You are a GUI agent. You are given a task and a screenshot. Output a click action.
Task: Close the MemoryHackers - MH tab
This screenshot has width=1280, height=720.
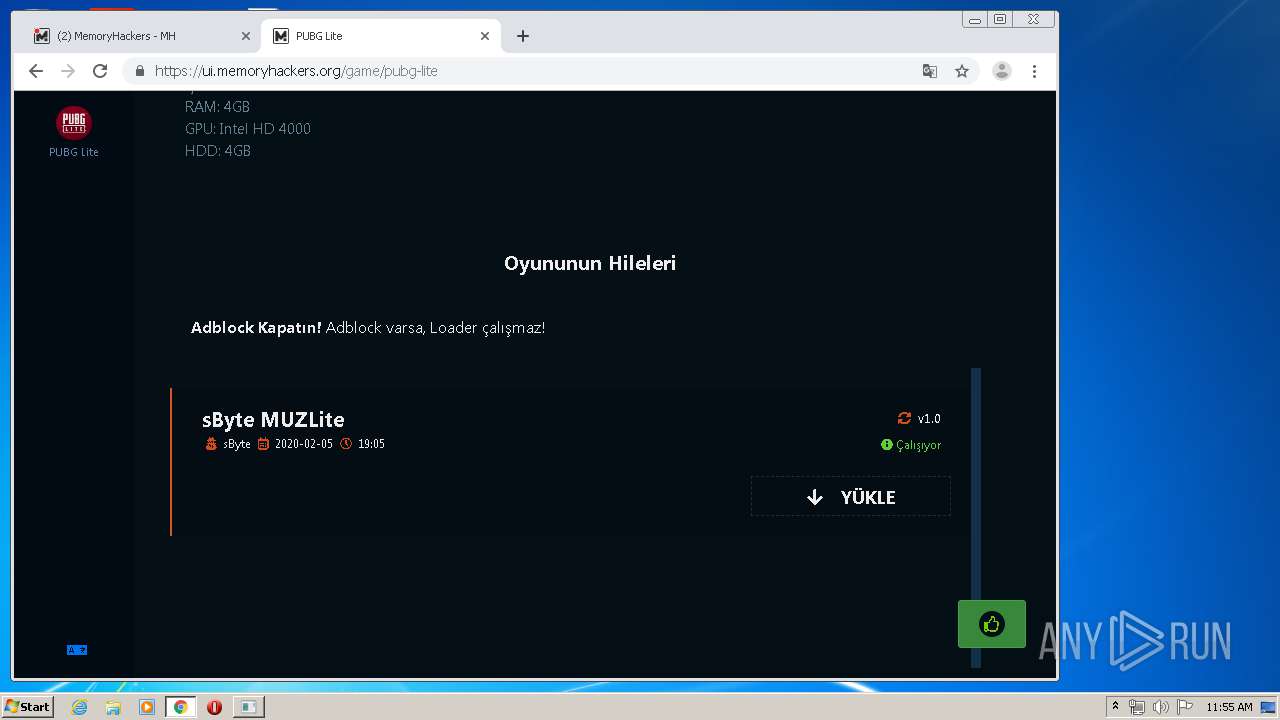click(x=246, y=36)
